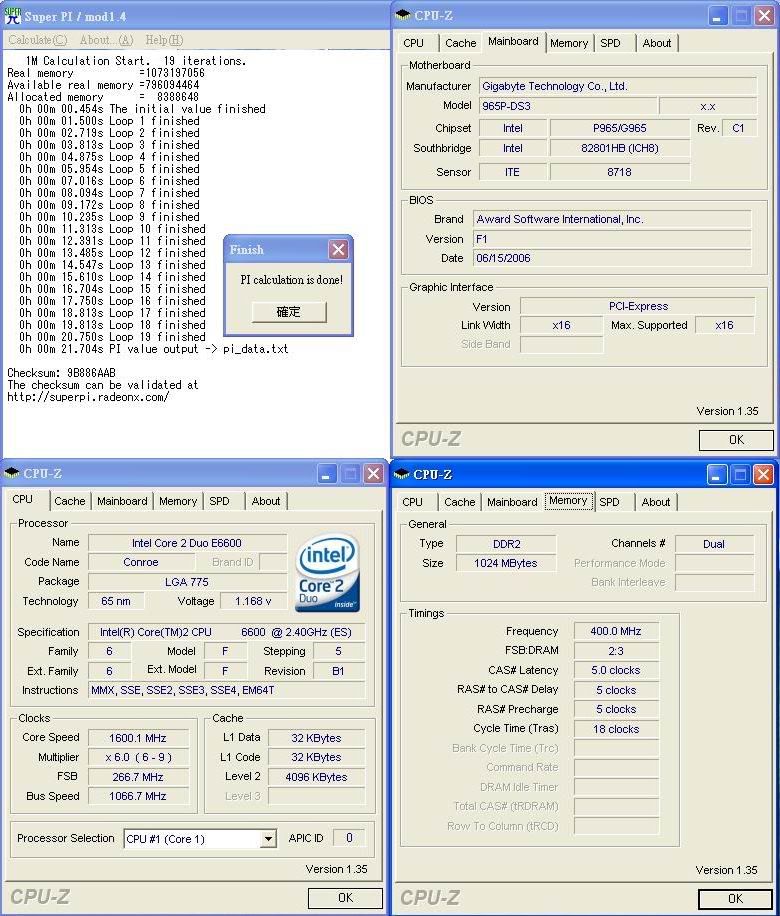Click OK in the CPU tab window

pyautogui.click(x=345, y=898)
